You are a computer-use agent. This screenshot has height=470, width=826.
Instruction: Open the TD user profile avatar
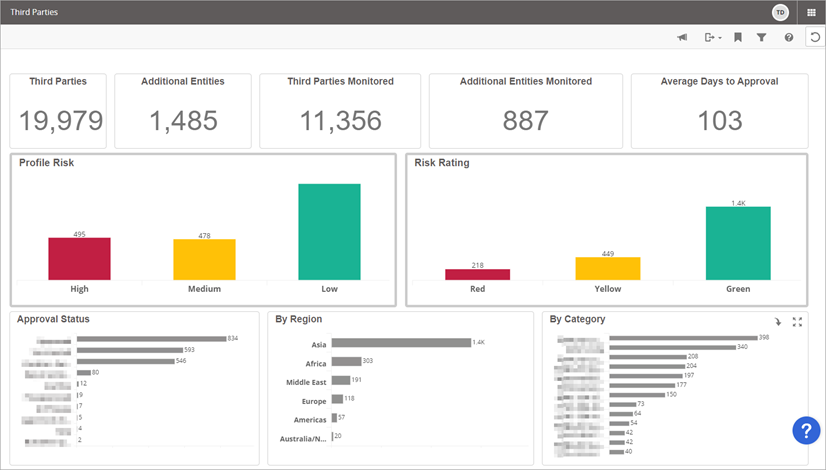coord(780,12)
